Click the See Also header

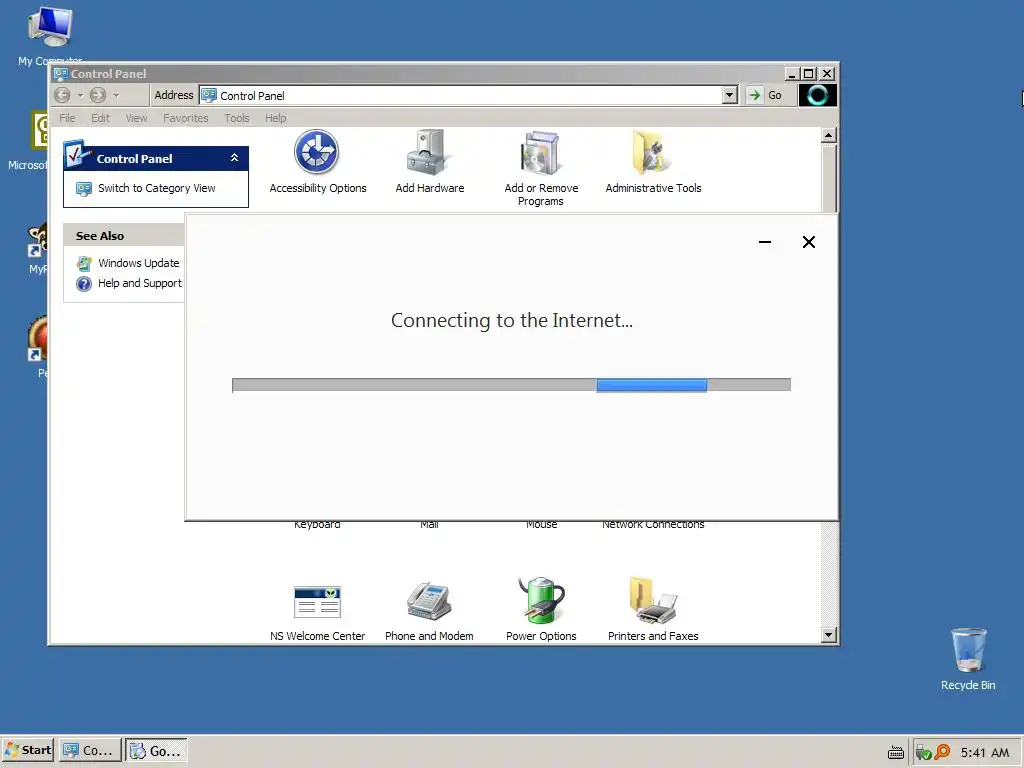[x=99, y=236]
